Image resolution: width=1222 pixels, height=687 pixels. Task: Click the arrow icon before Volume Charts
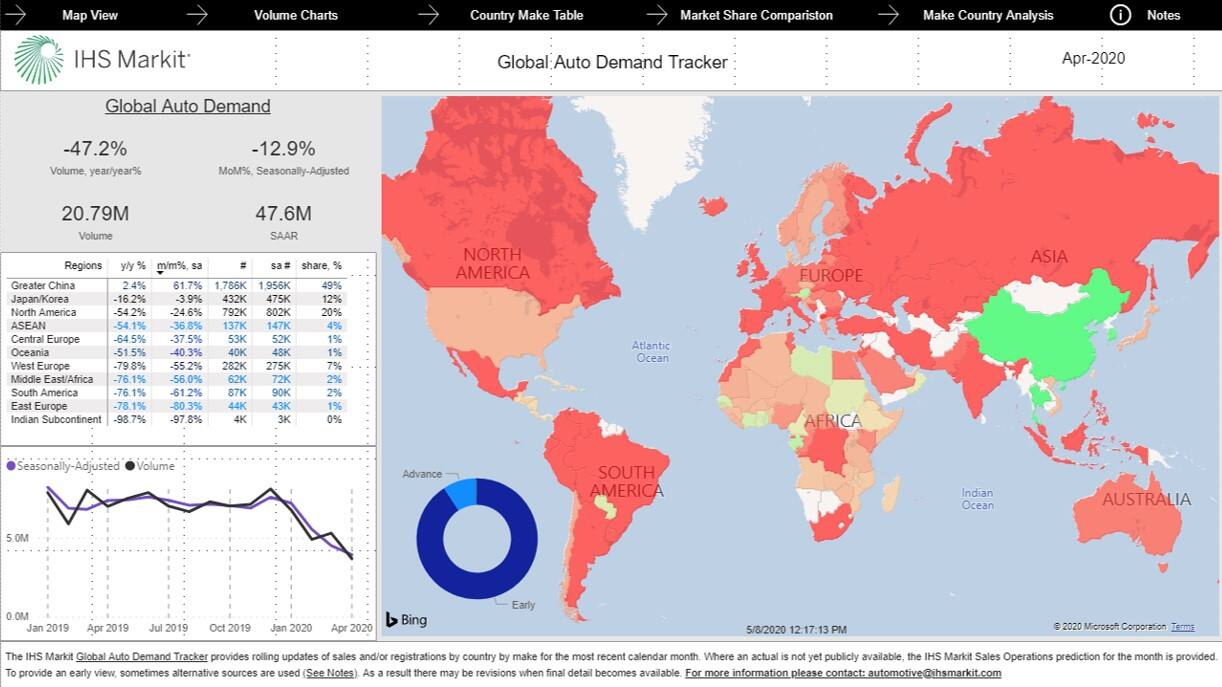(197, 15)
